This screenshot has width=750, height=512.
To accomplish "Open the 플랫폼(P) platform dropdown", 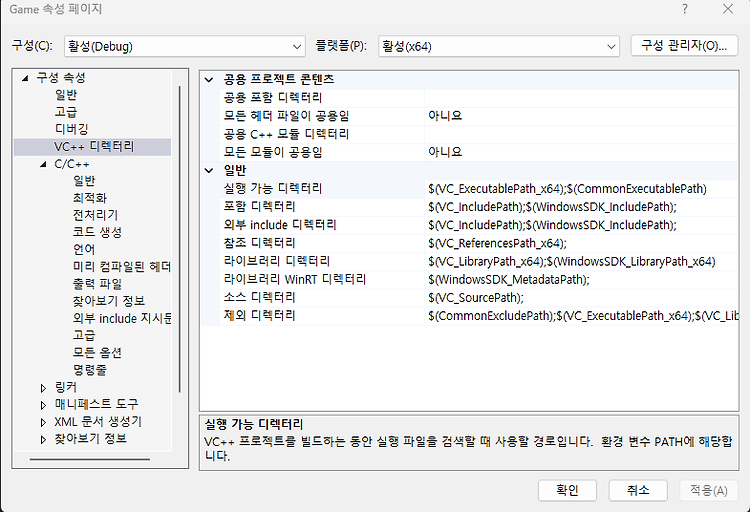I will [x=499, y=46].
